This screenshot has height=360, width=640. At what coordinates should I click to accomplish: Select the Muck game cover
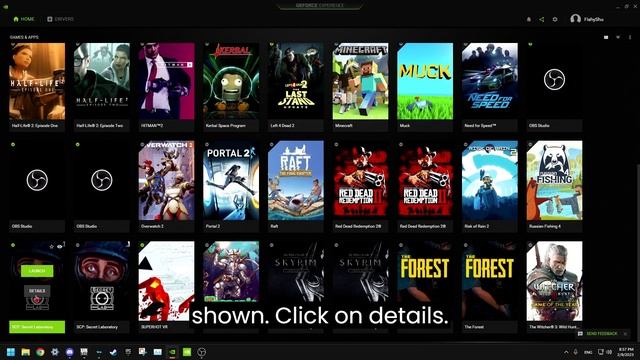click(425, 81)
